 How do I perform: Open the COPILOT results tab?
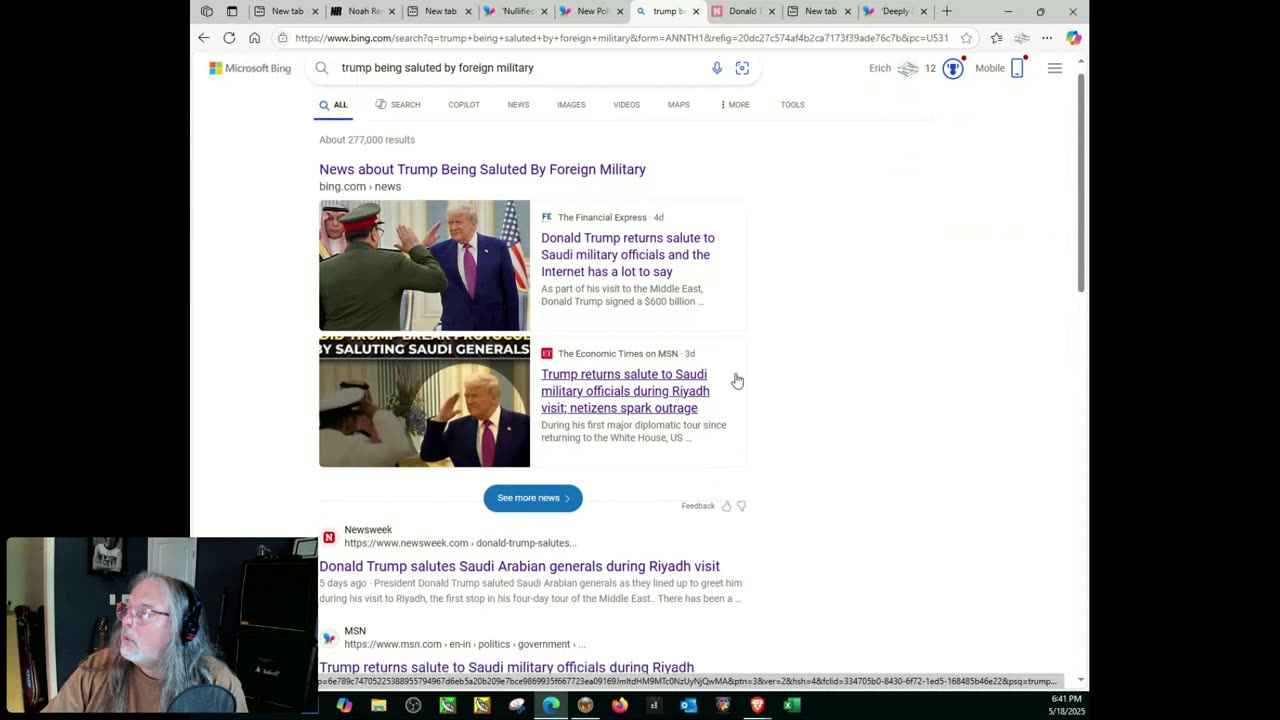[x=464, y=105]
